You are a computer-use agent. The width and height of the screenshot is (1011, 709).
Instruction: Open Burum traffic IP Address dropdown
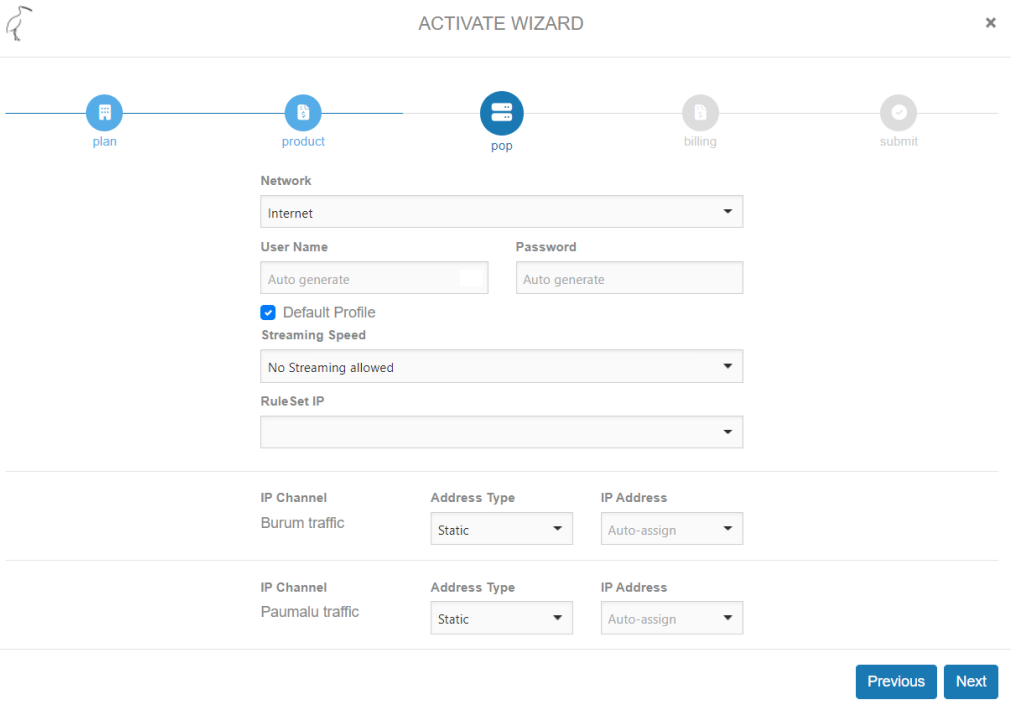(x=671, y=530)
